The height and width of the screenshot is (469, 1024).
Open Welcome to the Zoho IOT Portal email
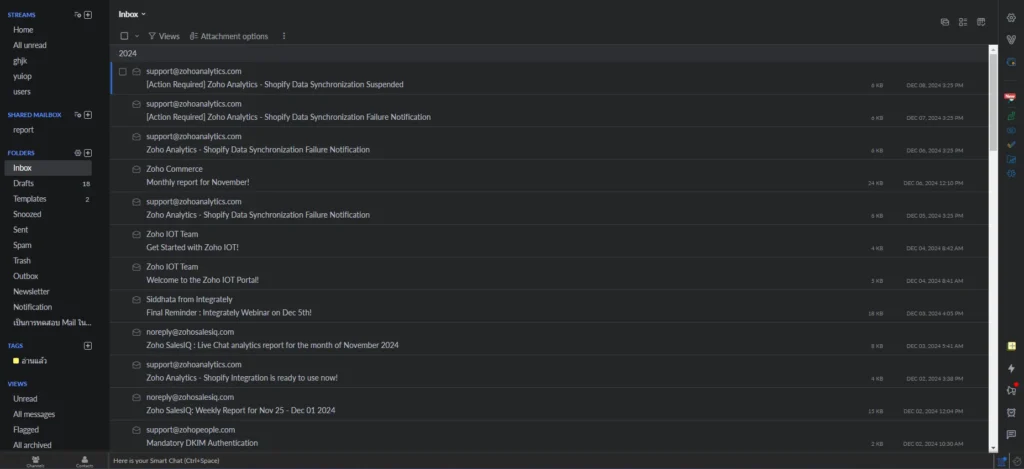(x=549, y=274)
